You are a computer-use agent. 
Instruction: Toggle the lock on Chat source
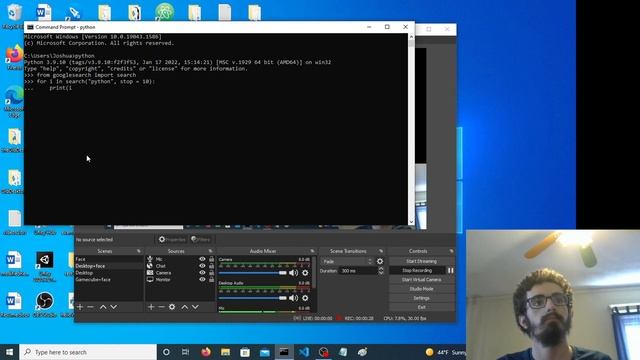click(x=211, y=266)
